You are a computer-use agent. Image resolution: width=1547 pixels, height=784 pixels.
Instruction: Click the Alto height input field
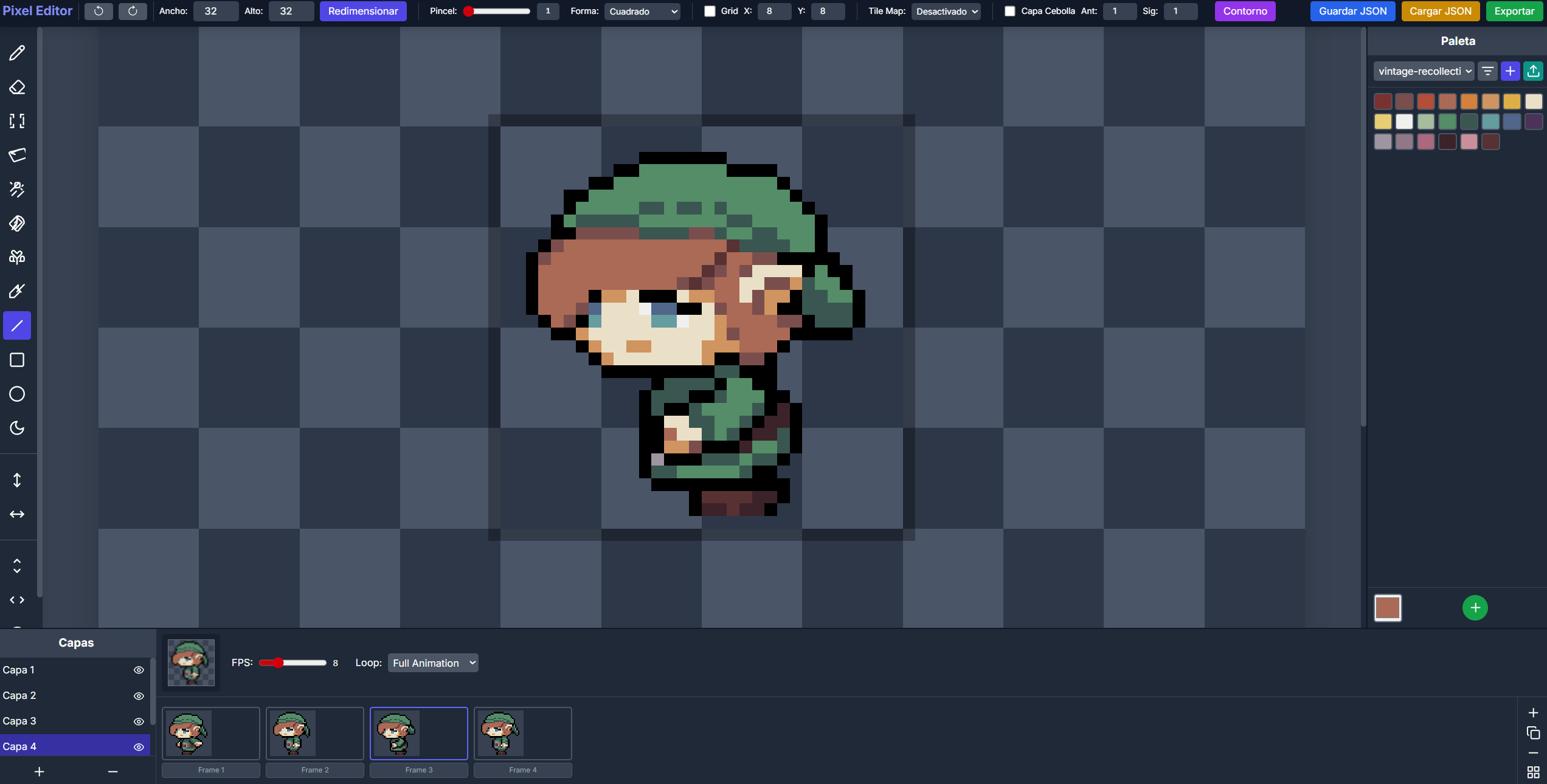291,11
